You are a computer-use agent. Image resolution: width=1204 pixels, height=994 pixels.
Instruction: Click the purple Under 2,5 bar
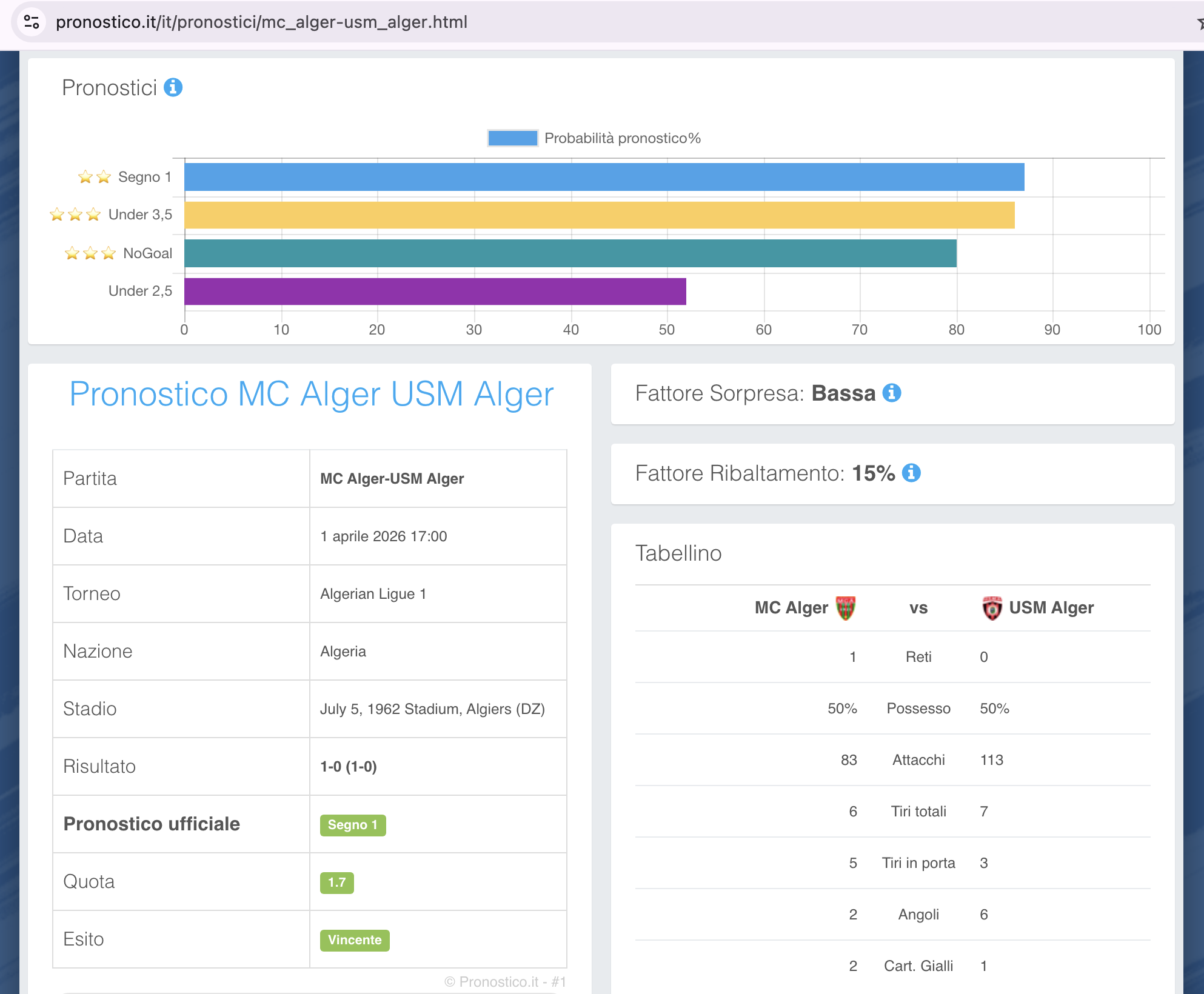point(435,292)
